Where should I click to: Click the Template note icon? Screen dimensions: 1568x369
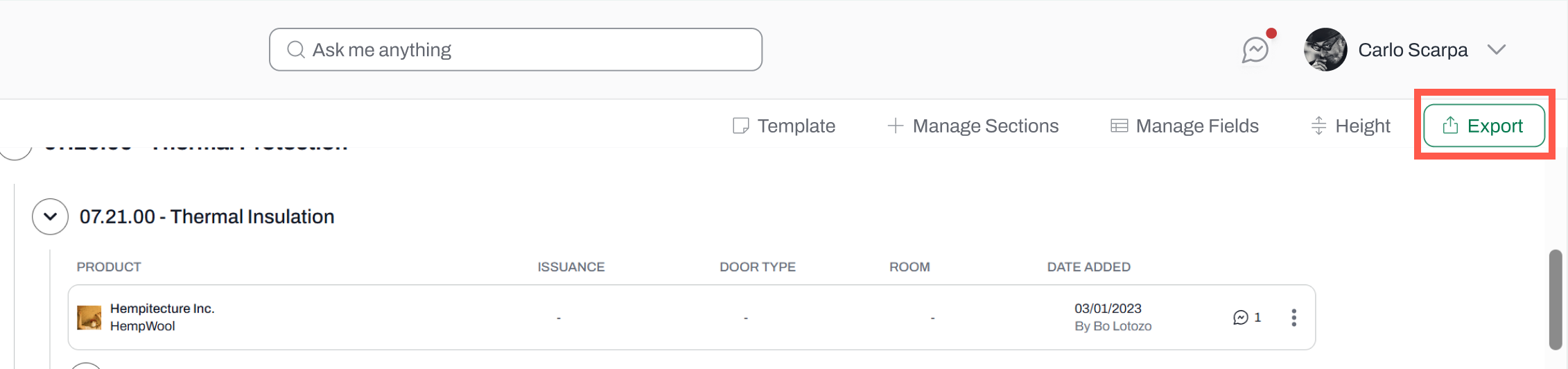[740, 126]
